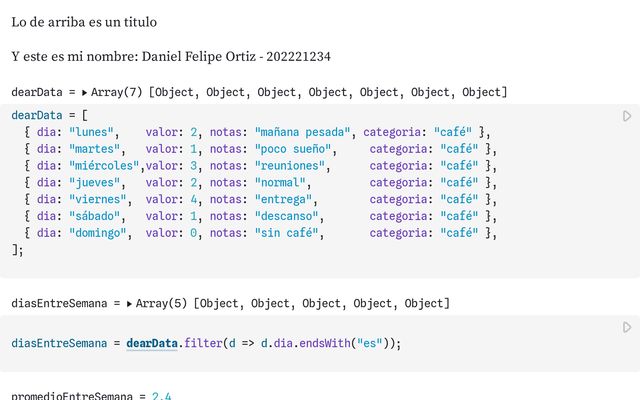Expand the Array(7) output triangle
This screenshot has width=640, height=400.
(x=84, y=93)
